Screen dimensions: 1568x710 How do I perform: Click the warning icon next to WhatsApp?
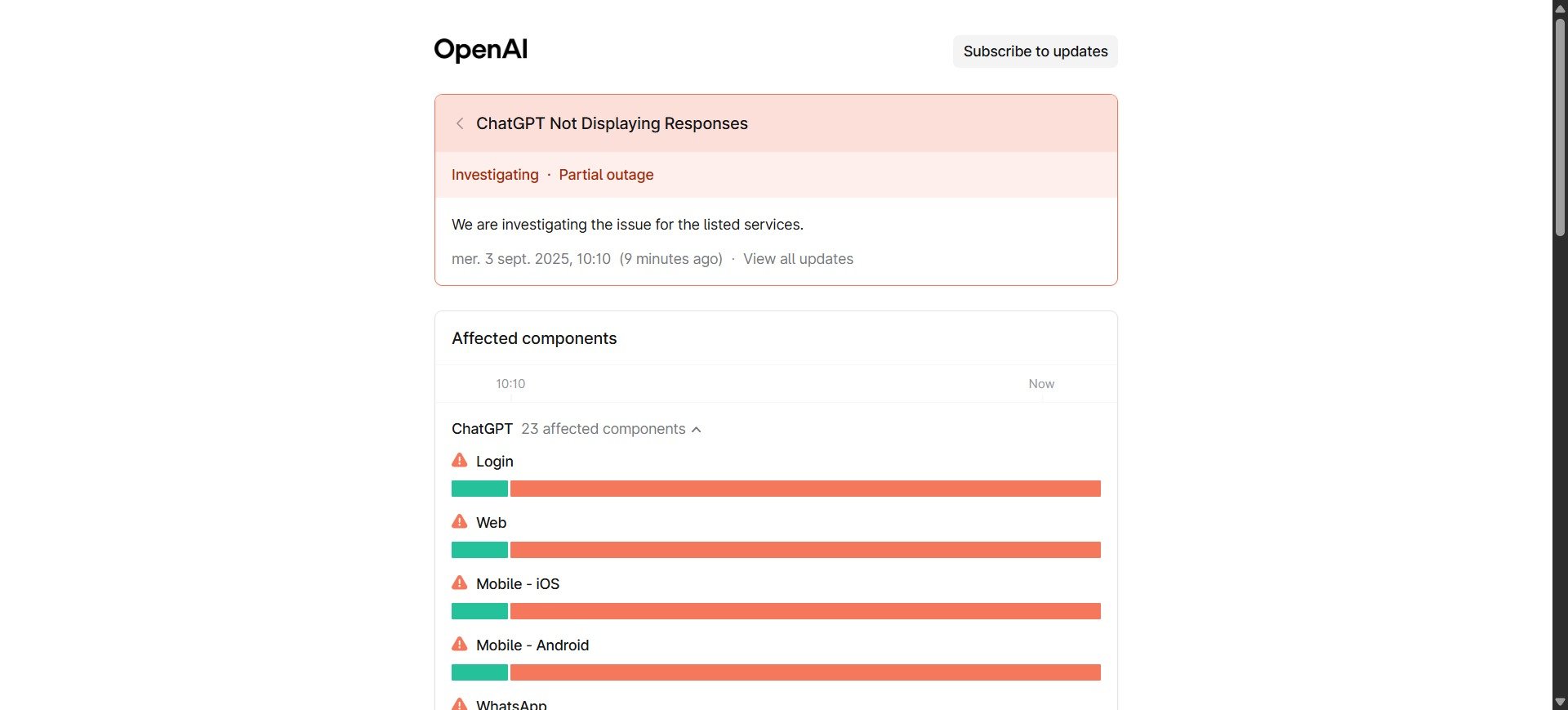(458, 703)
